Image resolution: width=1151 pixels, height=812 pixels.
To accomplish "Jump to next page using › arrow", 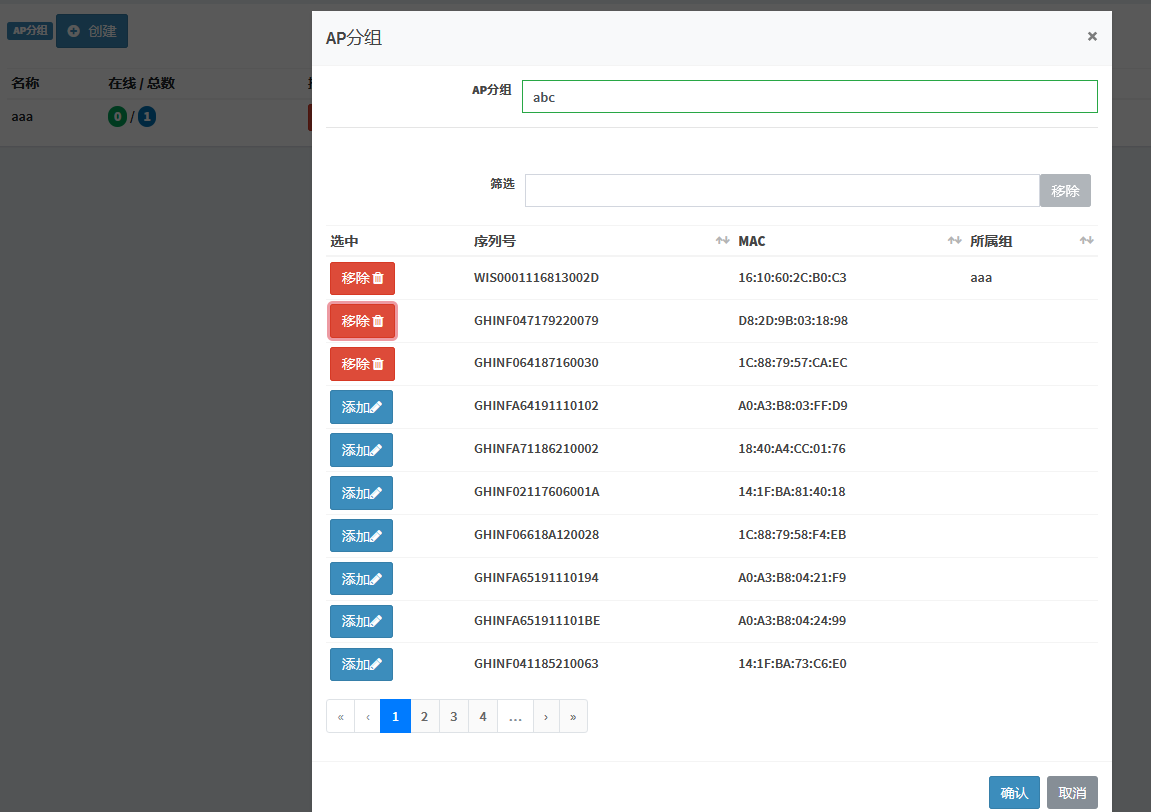I will tap(545, 716).
